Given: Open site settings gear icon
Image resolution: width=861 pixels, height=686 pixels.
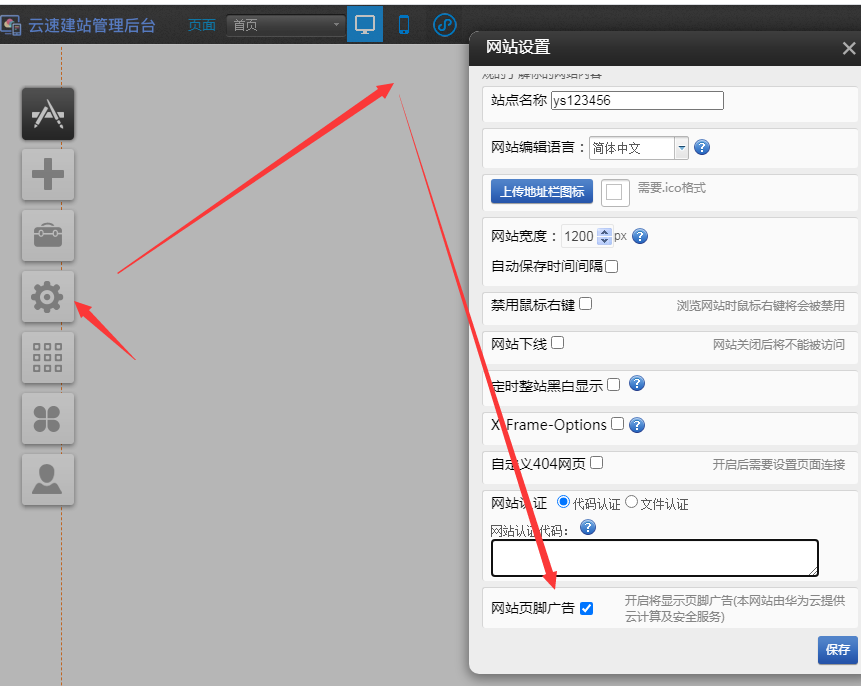Looking at the screenshot, I should click(x=48, y=297).
